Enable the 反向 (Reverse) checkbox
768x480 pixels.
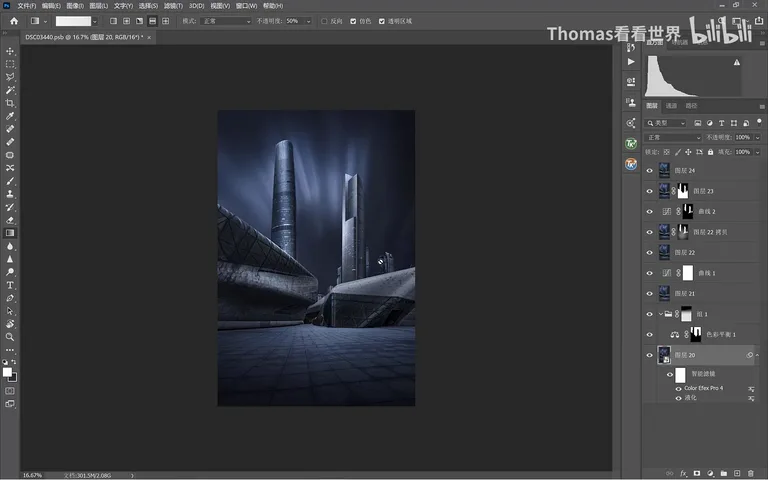pos(324,21)
